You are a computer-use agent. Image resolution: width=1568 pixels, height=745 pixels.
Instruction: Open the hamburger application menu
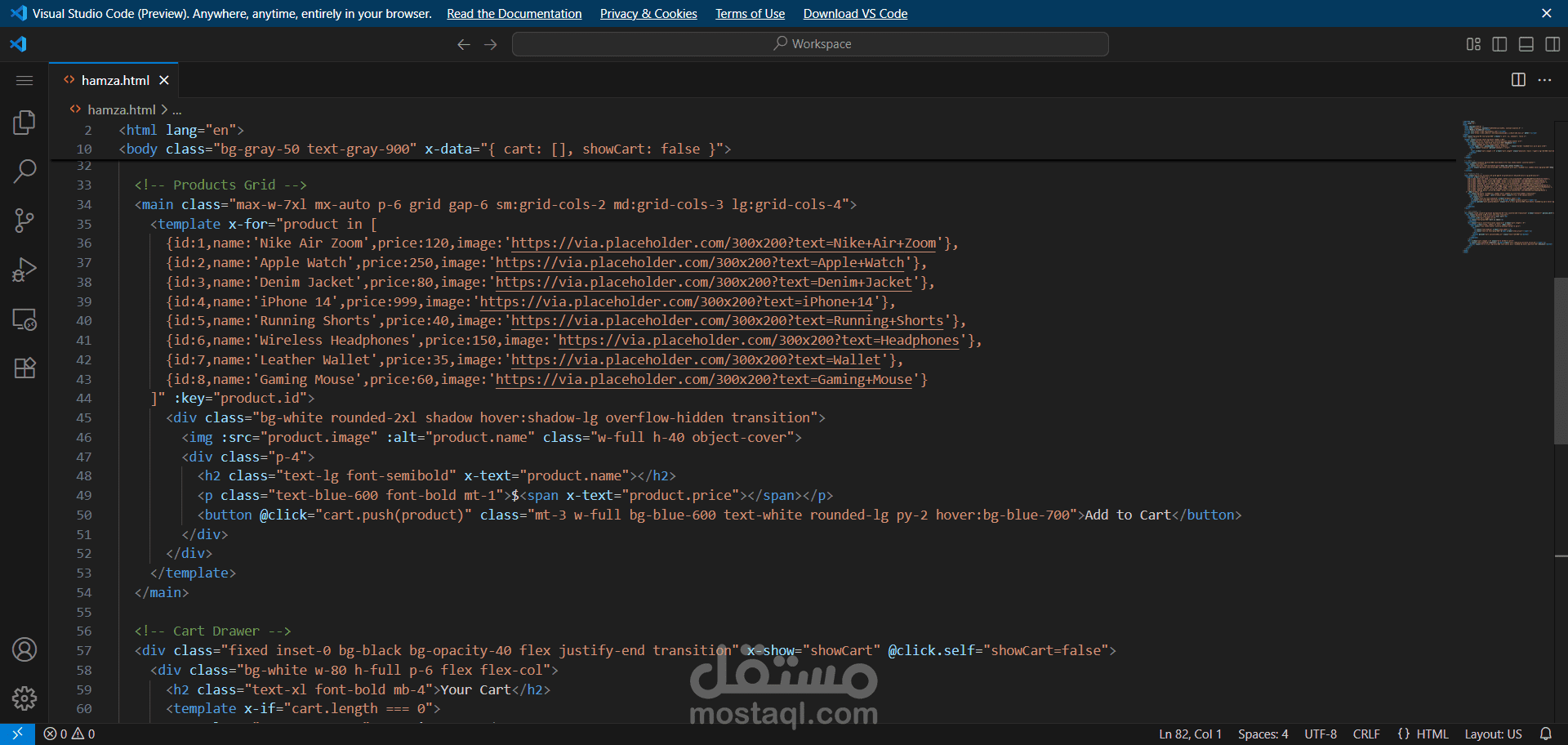pos(24,80)
